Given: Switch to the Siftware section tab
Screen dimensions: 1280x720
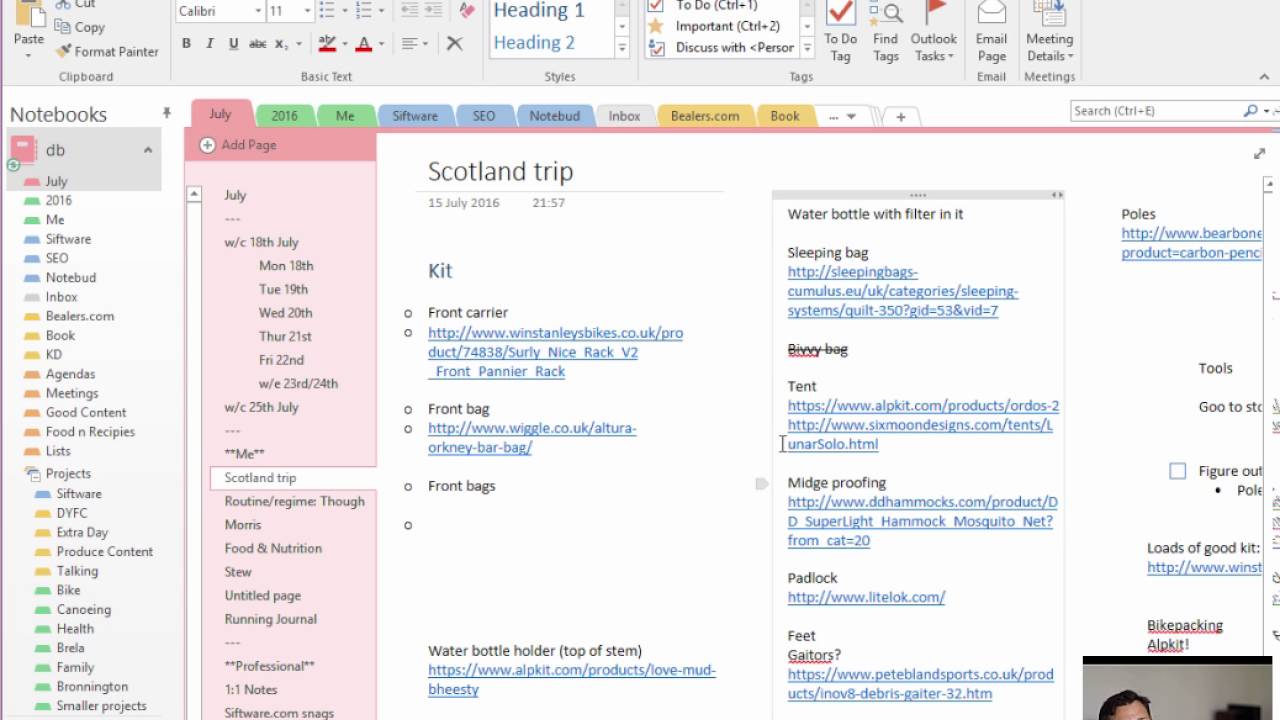Looking at the screenshot, I should point(415,116).
